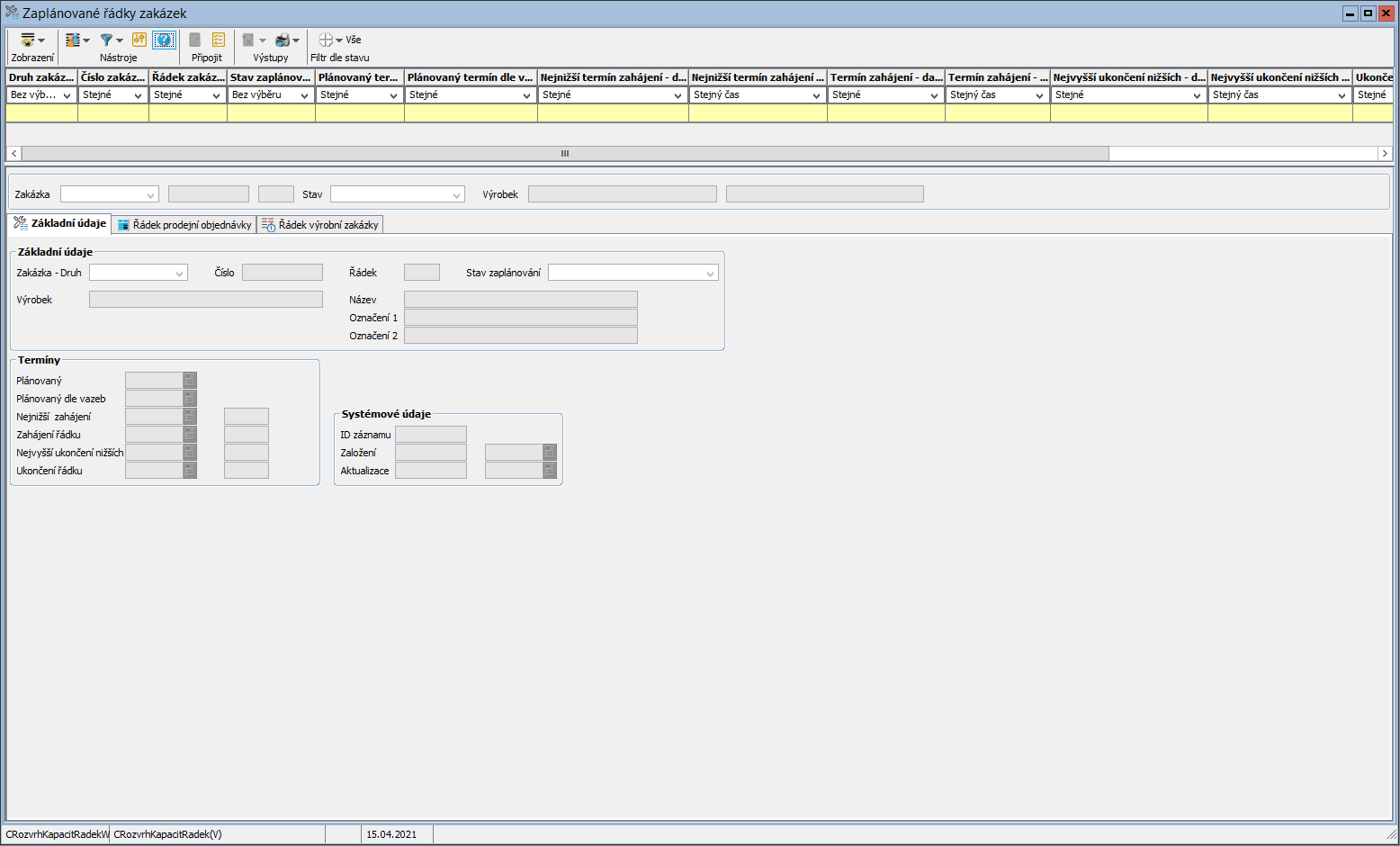Open the Stav zaplánování dropdown in Základní údaje
The height and width of the screenshot is (846, 1400).
click(710, 274)
